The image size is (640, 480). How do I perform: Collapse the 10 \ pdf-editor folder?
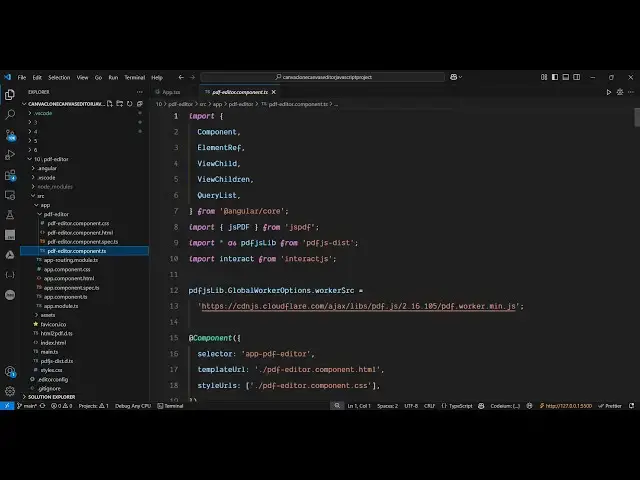(x=84, y=159)
